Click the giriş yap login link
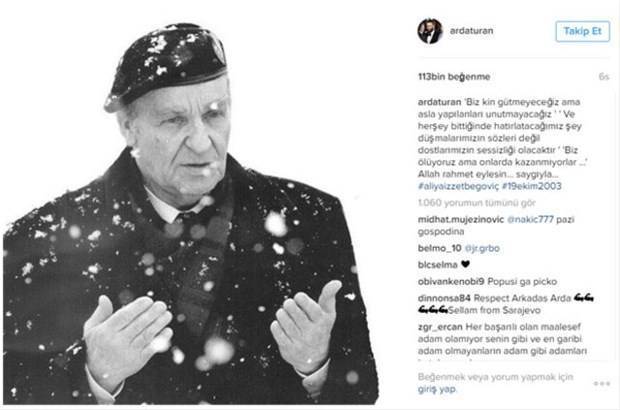This screenshot has height=410, width=620. [437, 389]
